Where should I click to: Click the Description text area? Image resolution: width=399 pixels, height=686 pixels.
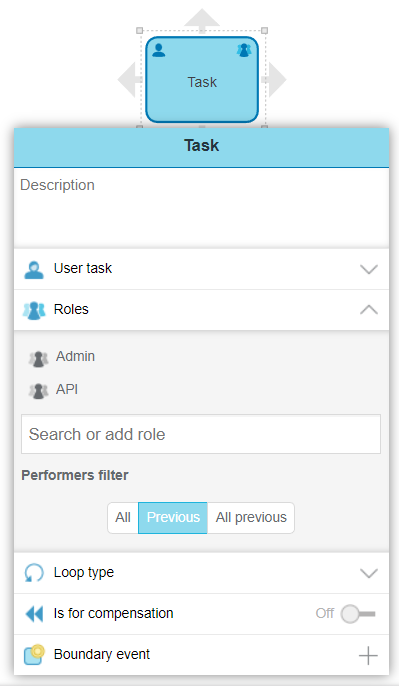click(x=201, y=208)
